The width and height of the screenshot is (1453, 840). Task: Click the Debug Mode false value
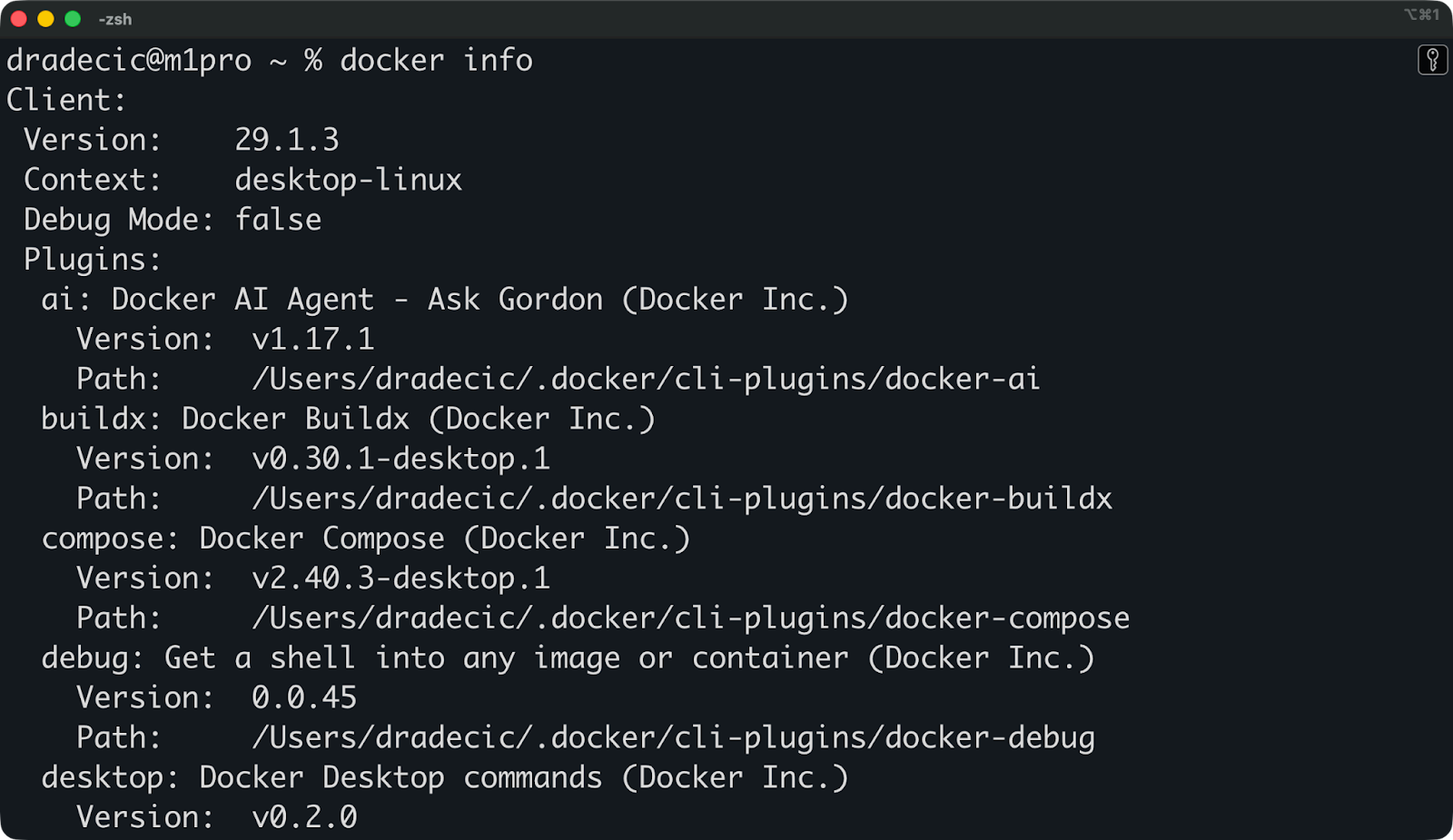click(x=278, y=219)
